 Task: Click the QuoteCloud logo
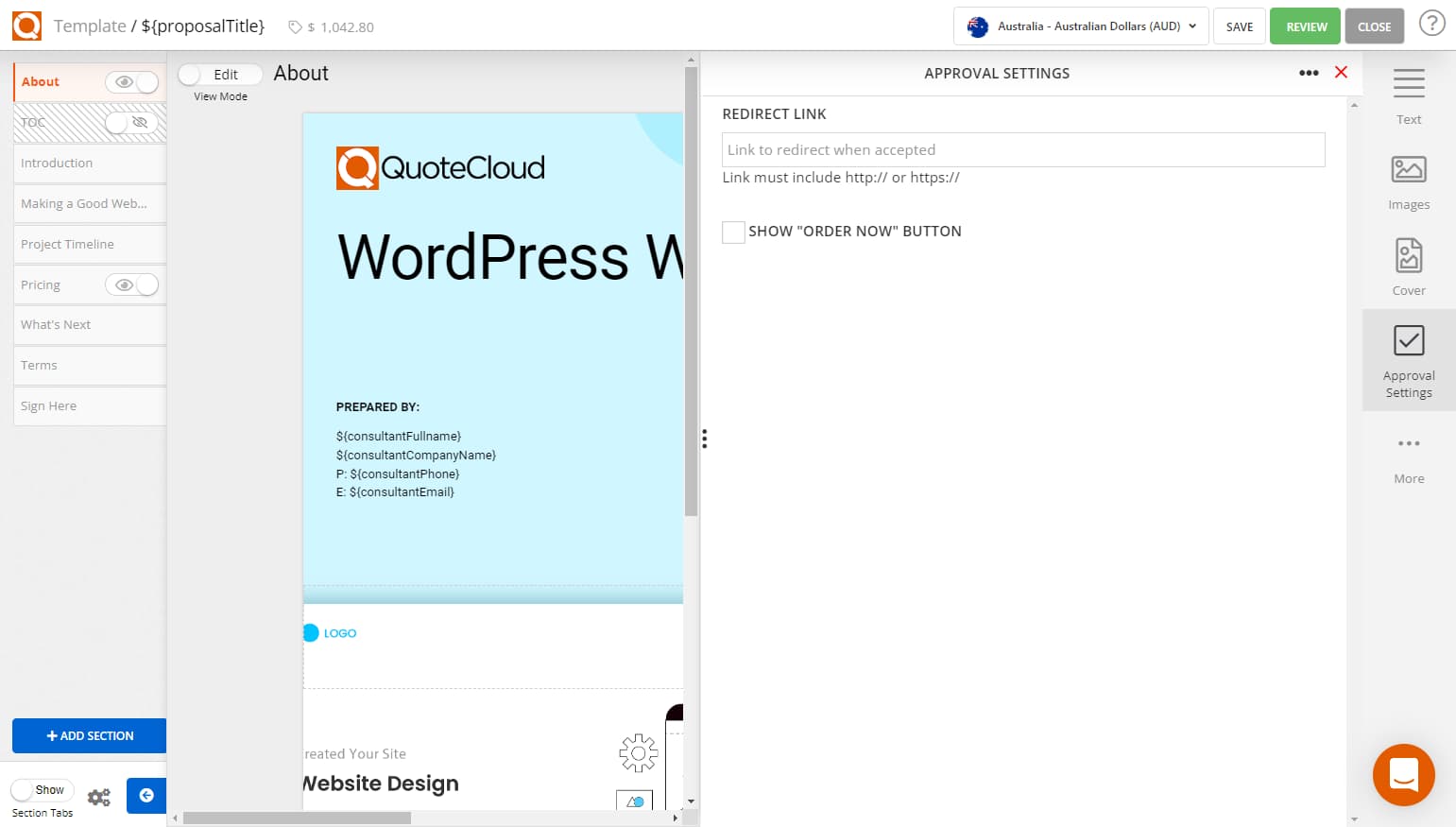point(26,26)
